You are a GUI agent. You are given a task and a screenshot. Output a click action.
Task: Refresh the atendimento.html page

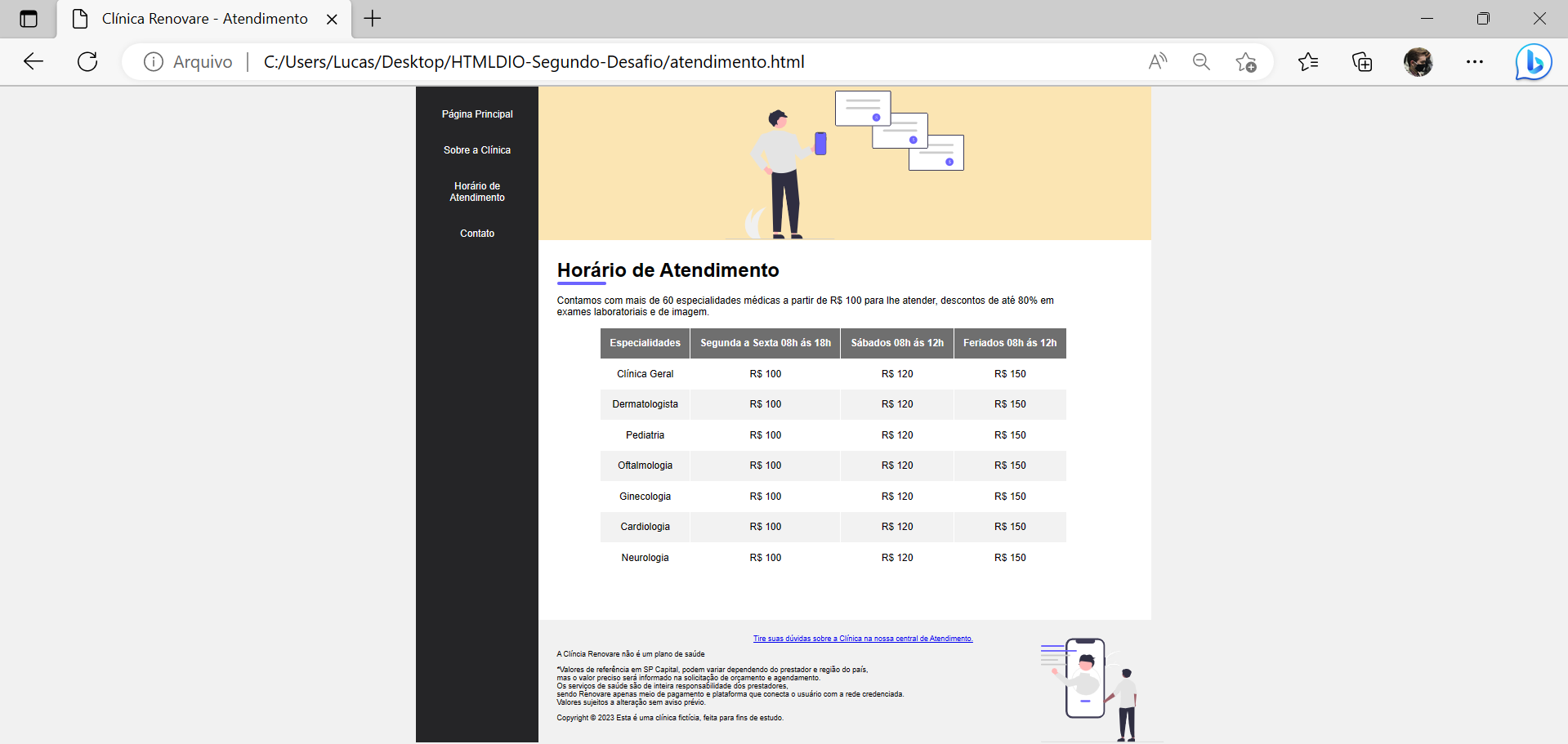click(x=87, y=61)
